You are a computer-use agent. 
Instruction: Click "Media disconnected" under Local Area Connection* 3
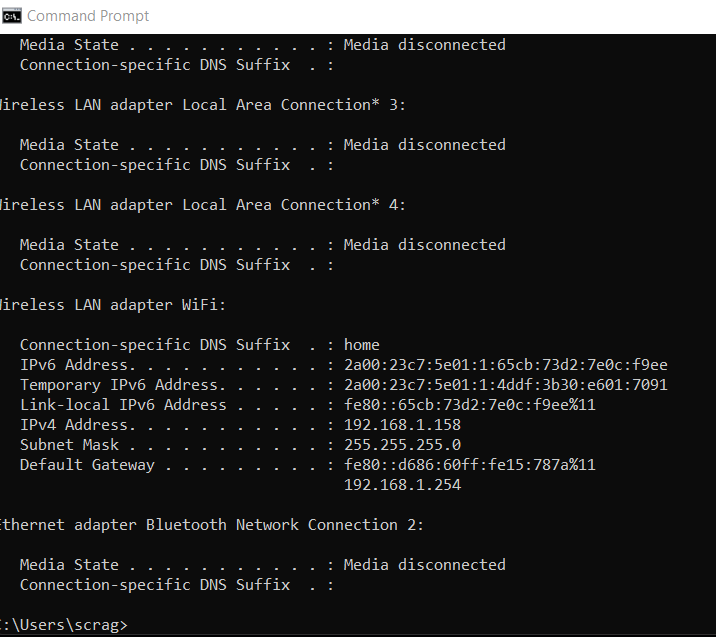pyautogui.click(x=424, y=145)
